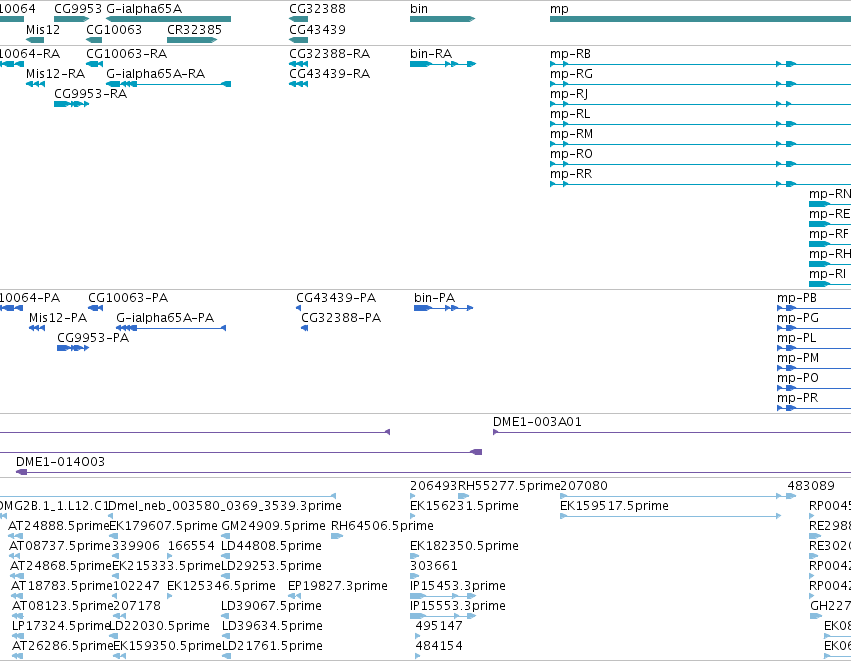Click the teal bin gene arrow glyph

pos(442,19)
